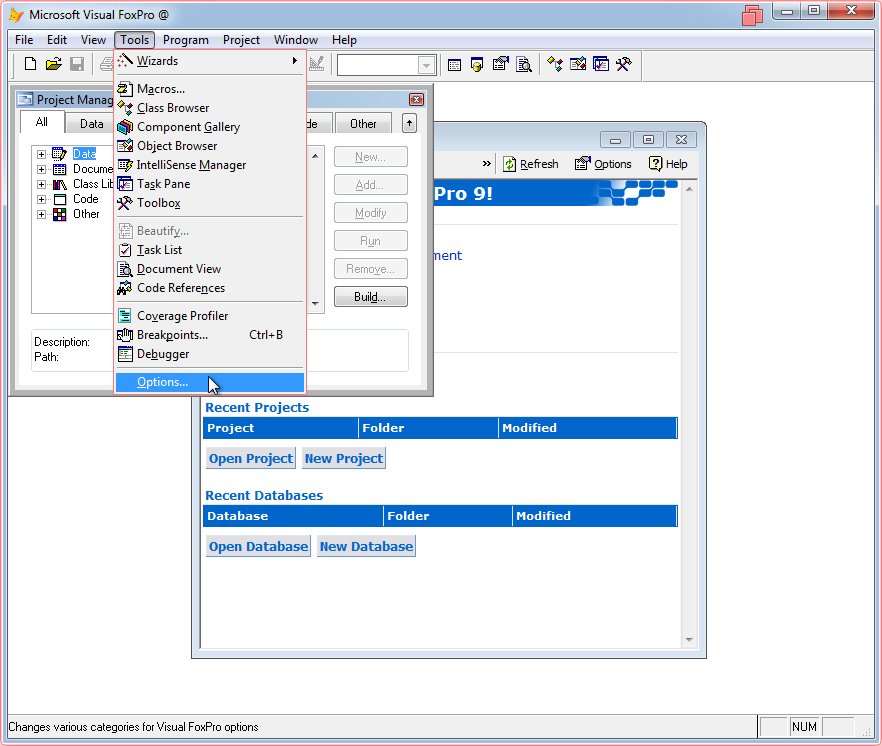Open Properties window toolbar icon
Image resolution: width=882 pixels, height=746 pixels.
click(x=500, y=65)
